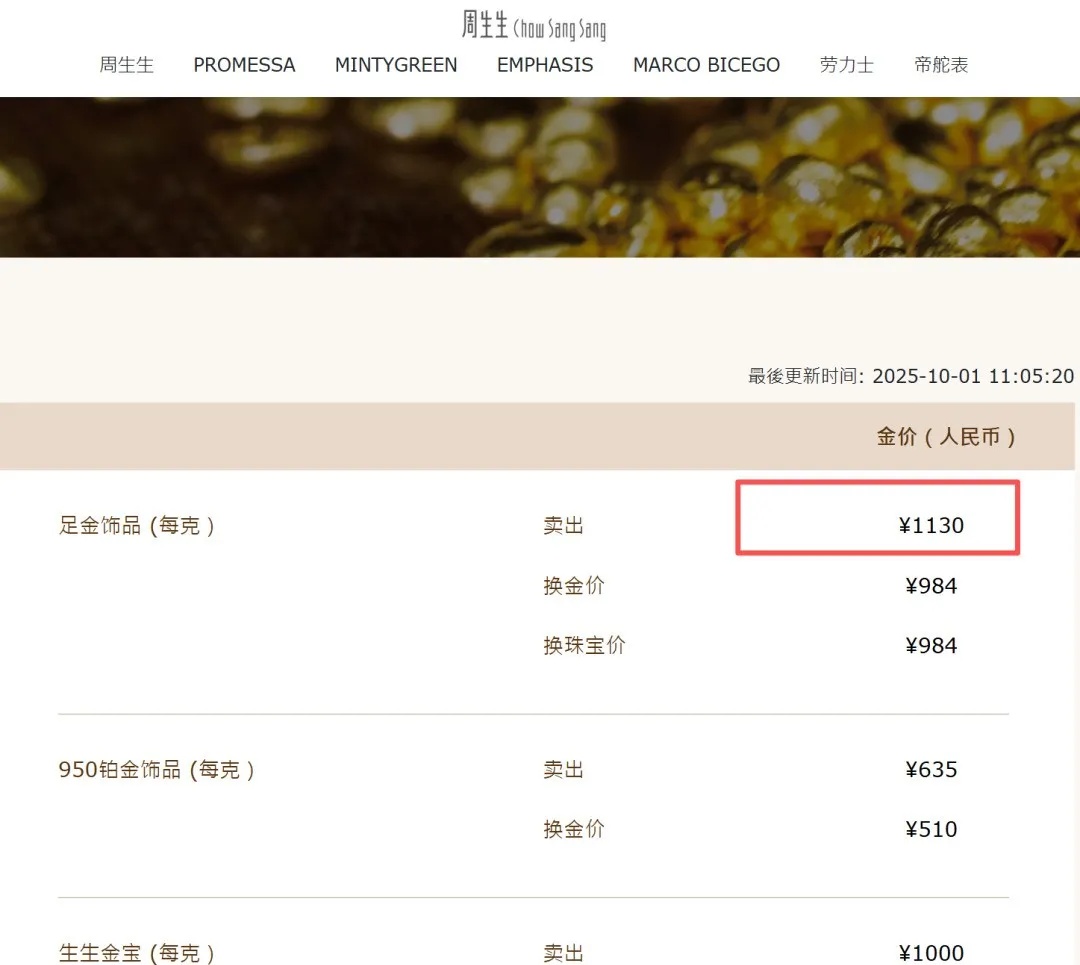Select the 足金饰品 (每克) row label

pyautogui.click(x=137, y=525)
